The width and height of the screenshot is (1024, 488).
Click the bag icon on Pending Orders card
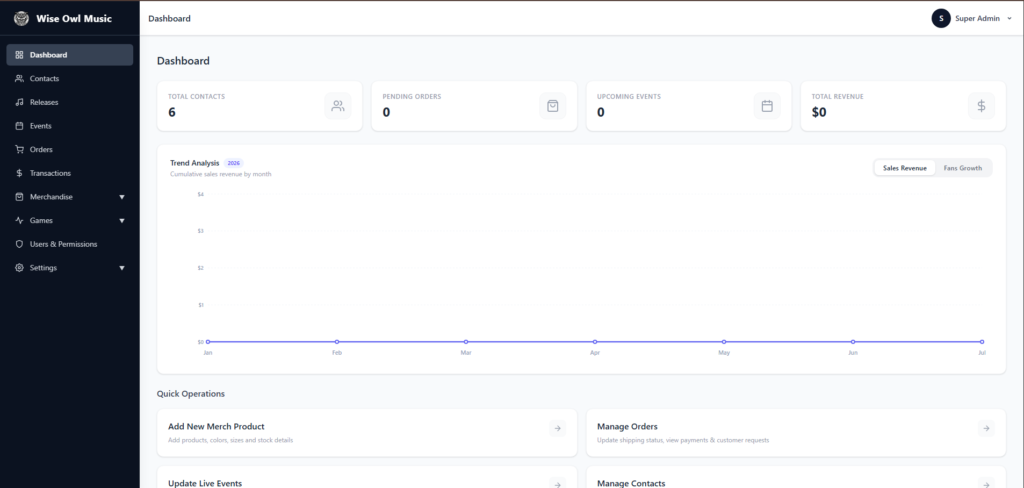(x=552, y=106)
